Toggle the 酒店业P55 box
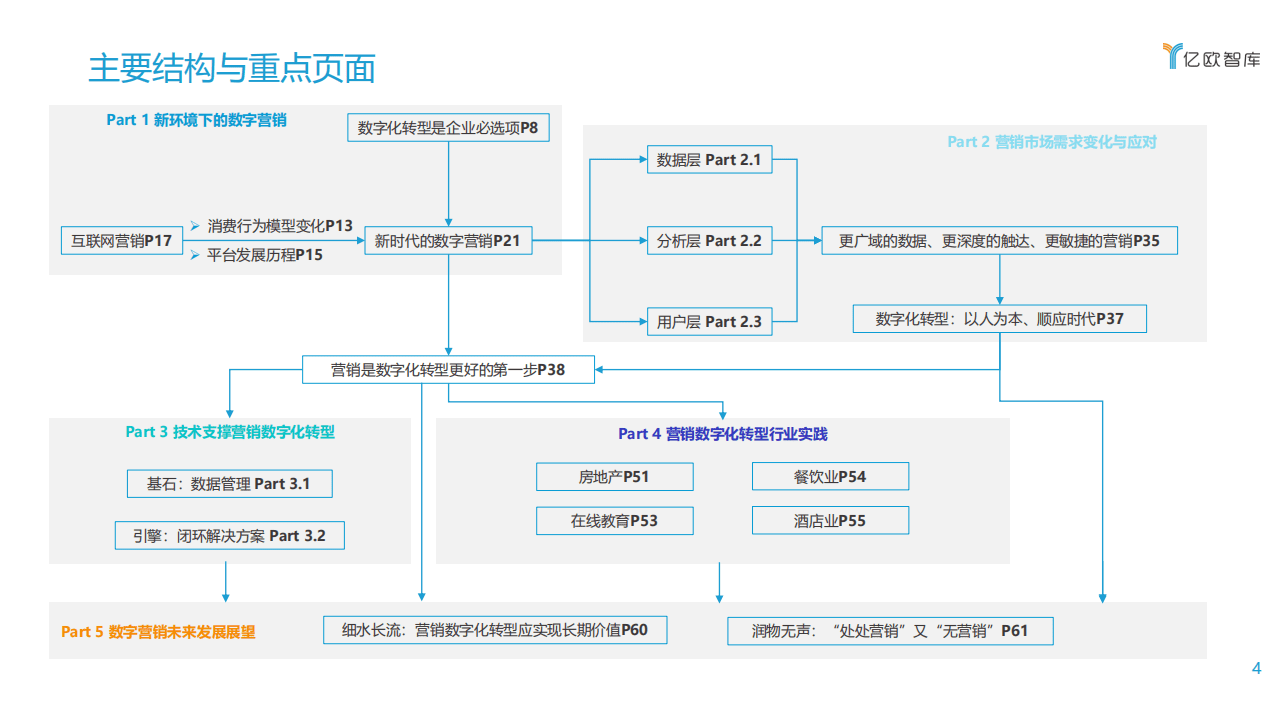The width and height of the screenshot is (1279, 719). 829,520
